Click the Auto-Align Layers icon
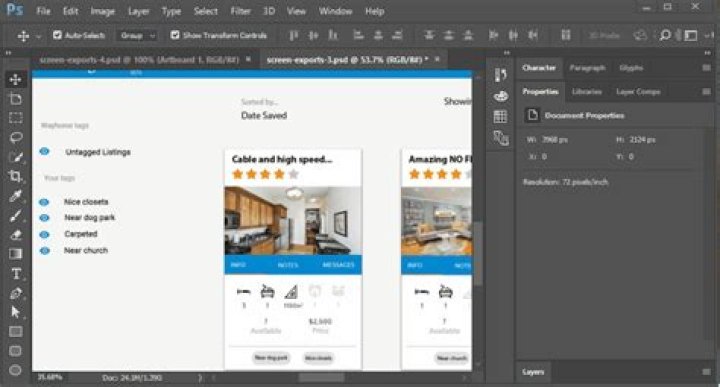This screenshot has width=720, height=387. pos(566,35)
